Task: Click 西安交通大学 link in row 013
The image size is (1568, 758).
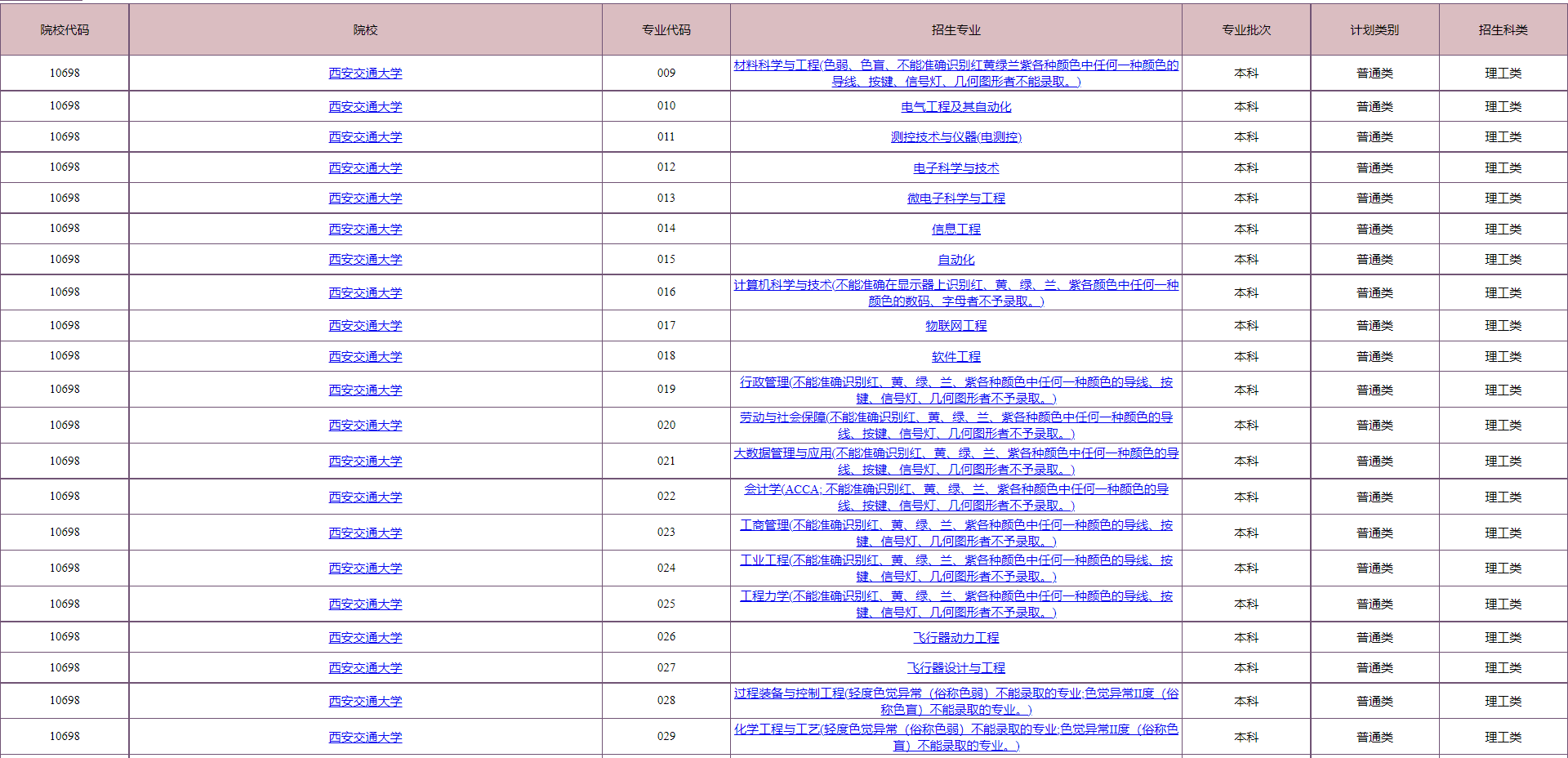Action: click(x=365, y=198)
